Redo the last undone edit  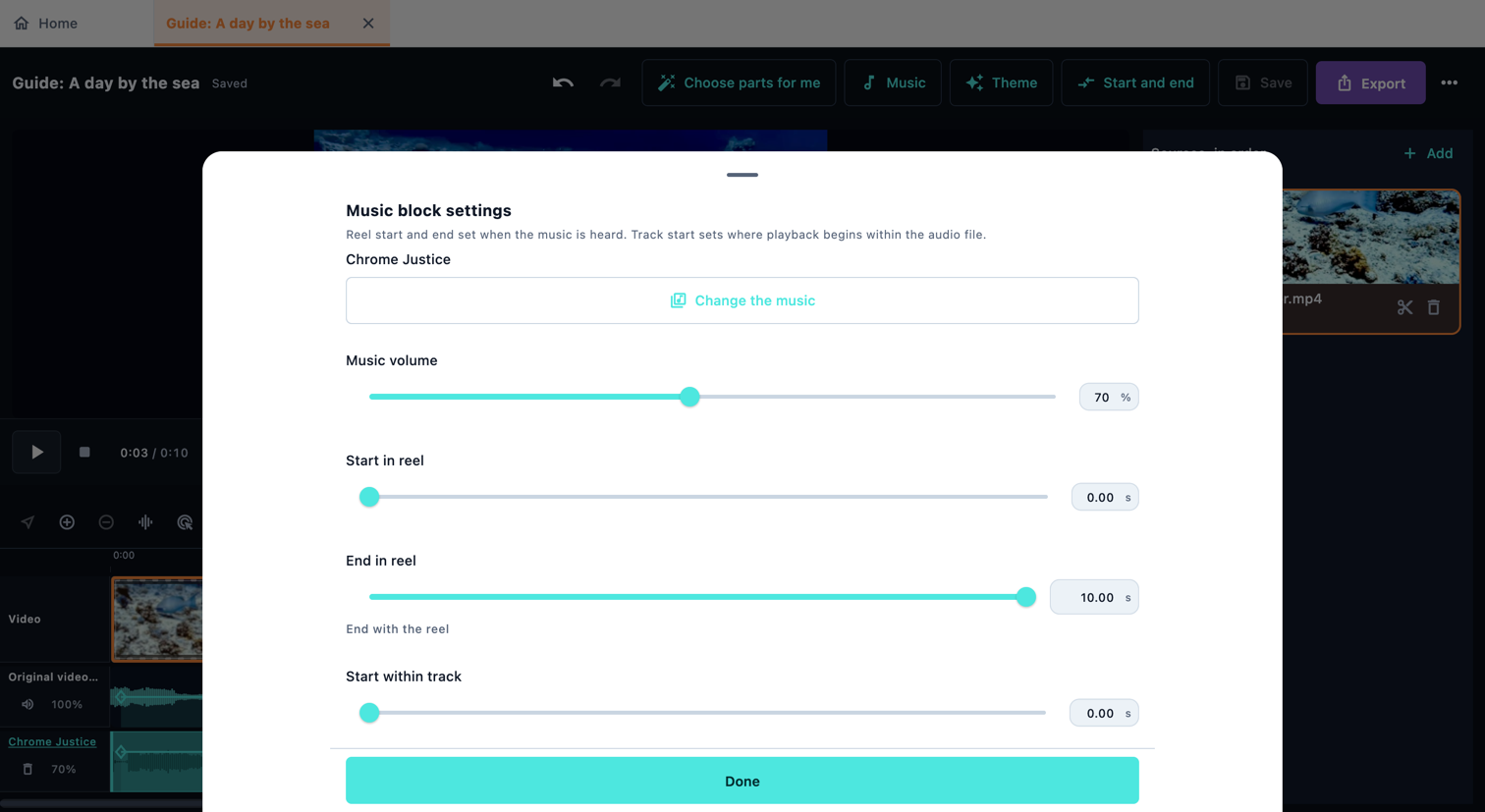coord(610,82)
